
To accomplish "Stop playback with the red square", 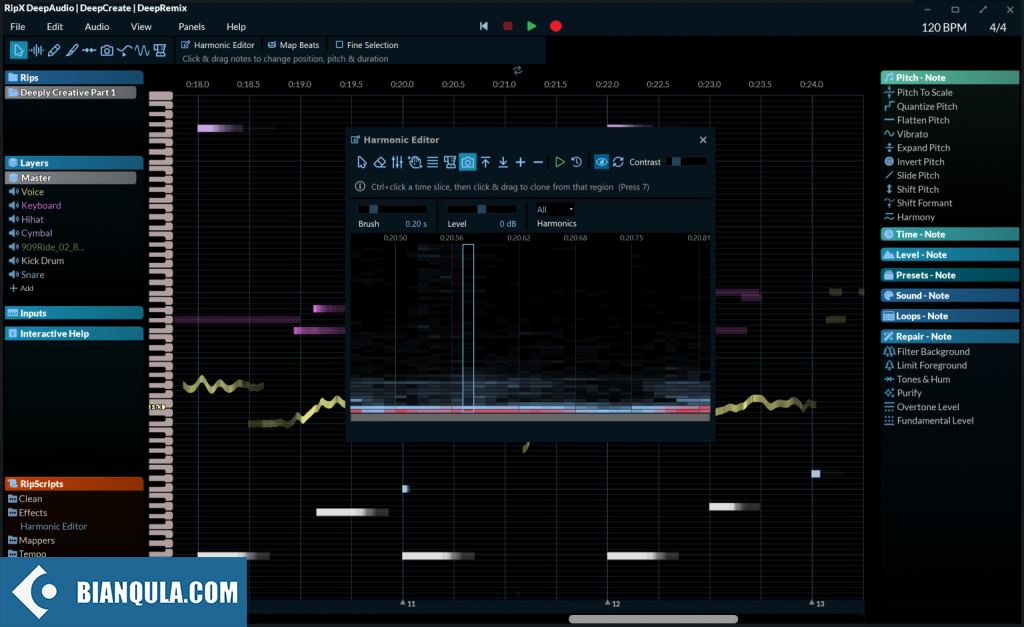I will [x=507, y=26].
